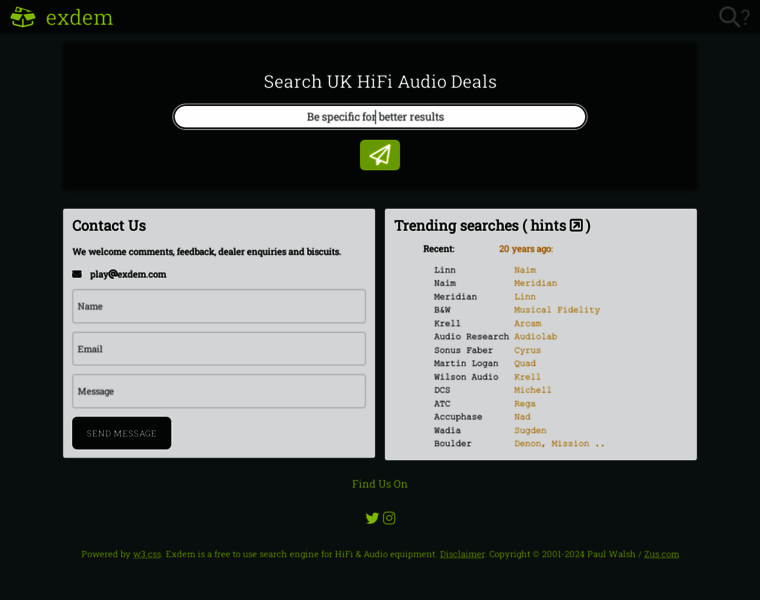
Task: Open the exdem home link text
Action: click(79, 17)
